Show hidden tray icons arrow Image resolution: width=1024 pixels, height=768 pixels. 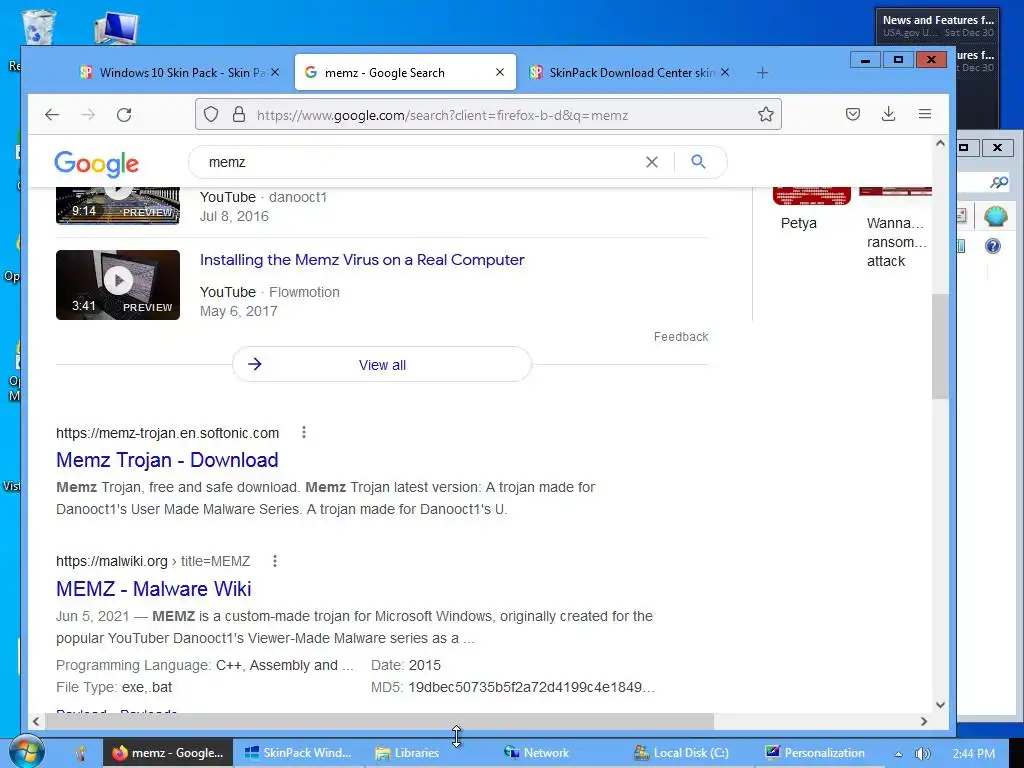point(899,754)
